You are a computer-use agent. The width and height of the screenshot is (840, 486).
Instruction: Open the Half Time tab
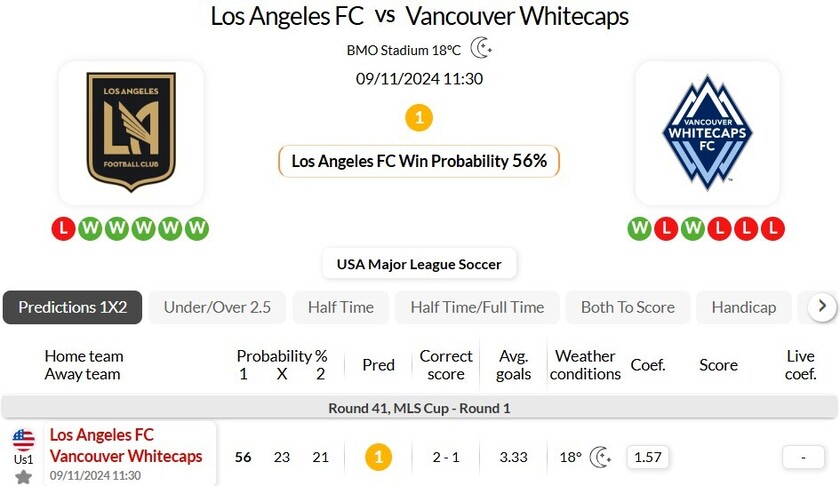click(x=340, y=307)
